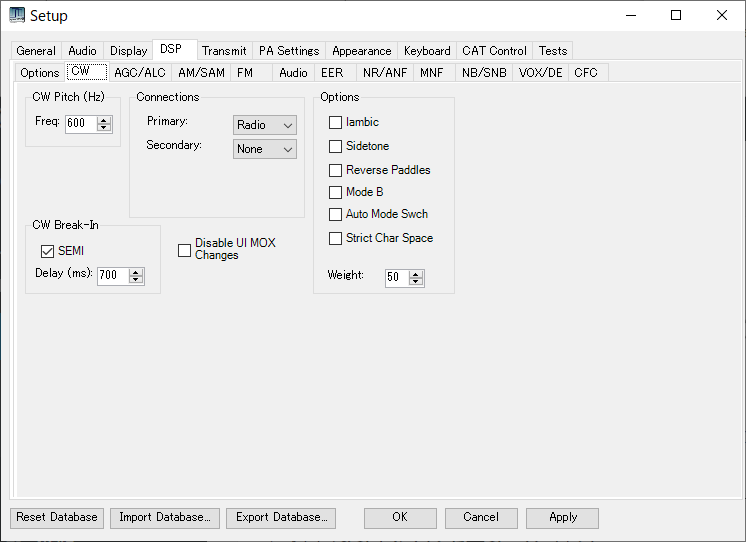Enable the Iambic checkbox

tap(336, 122)
